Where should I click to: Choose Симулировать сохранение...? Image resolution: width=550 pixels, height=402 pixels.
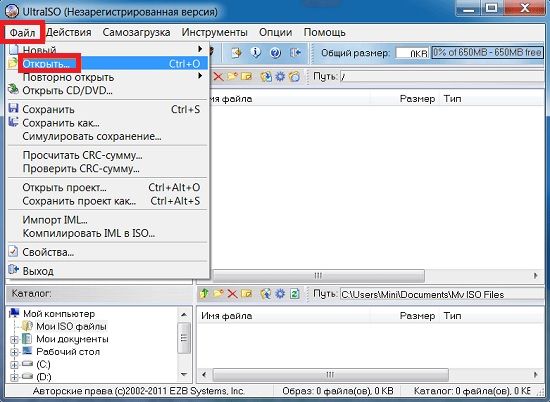pyautogui.click(x=108, y=136)
